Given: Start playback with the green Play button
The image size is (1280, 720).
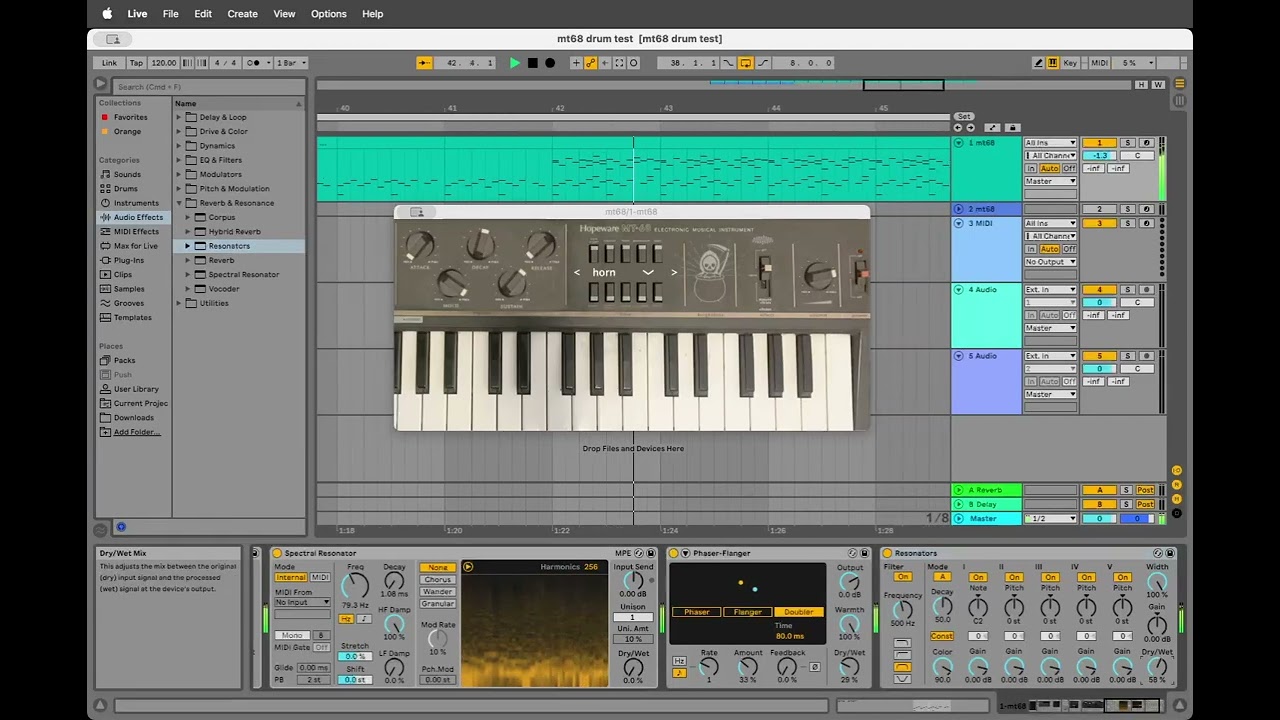Looking at the screenshot, I should click(515, 63).
